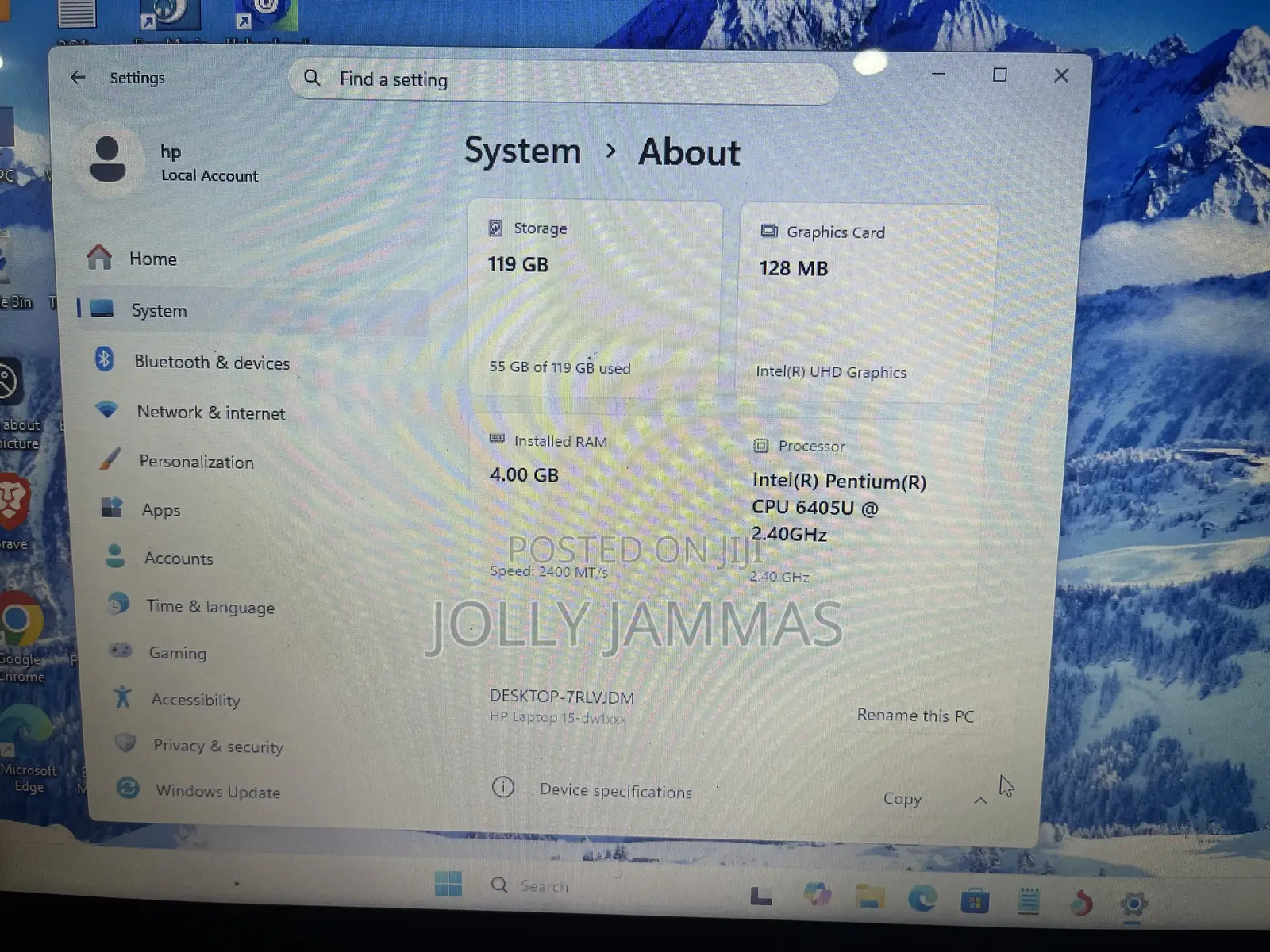Open File Explorer from the taskbar
Screen dimensions: 1270x952
point(870,896)
